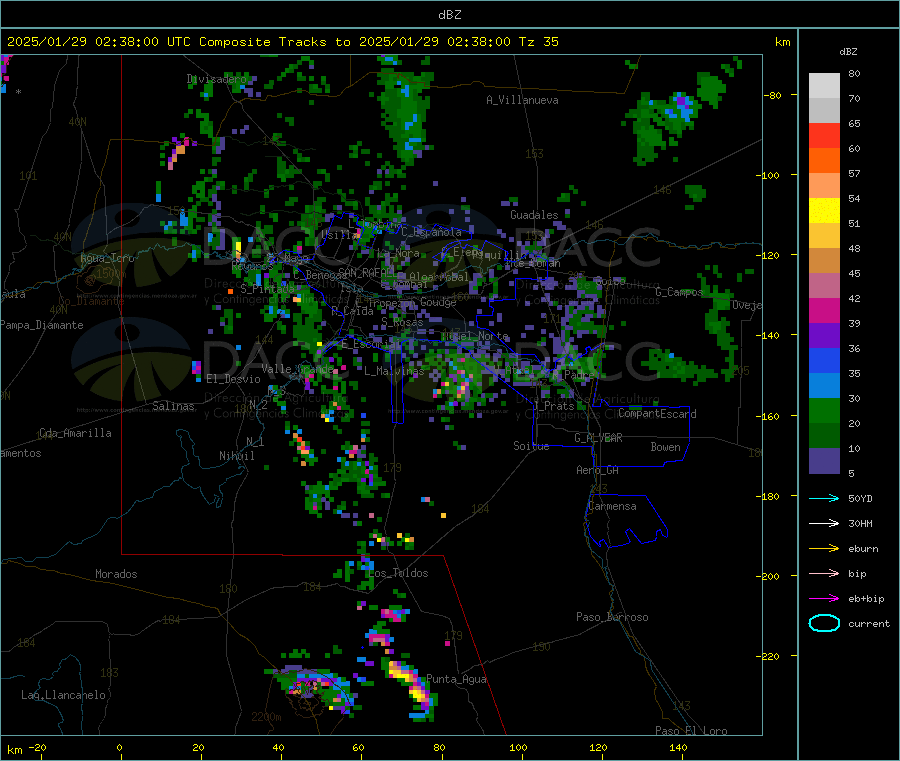The image size is (900, 761).
Task: Click the Aero_GA map label
Action: pos(598,470)
